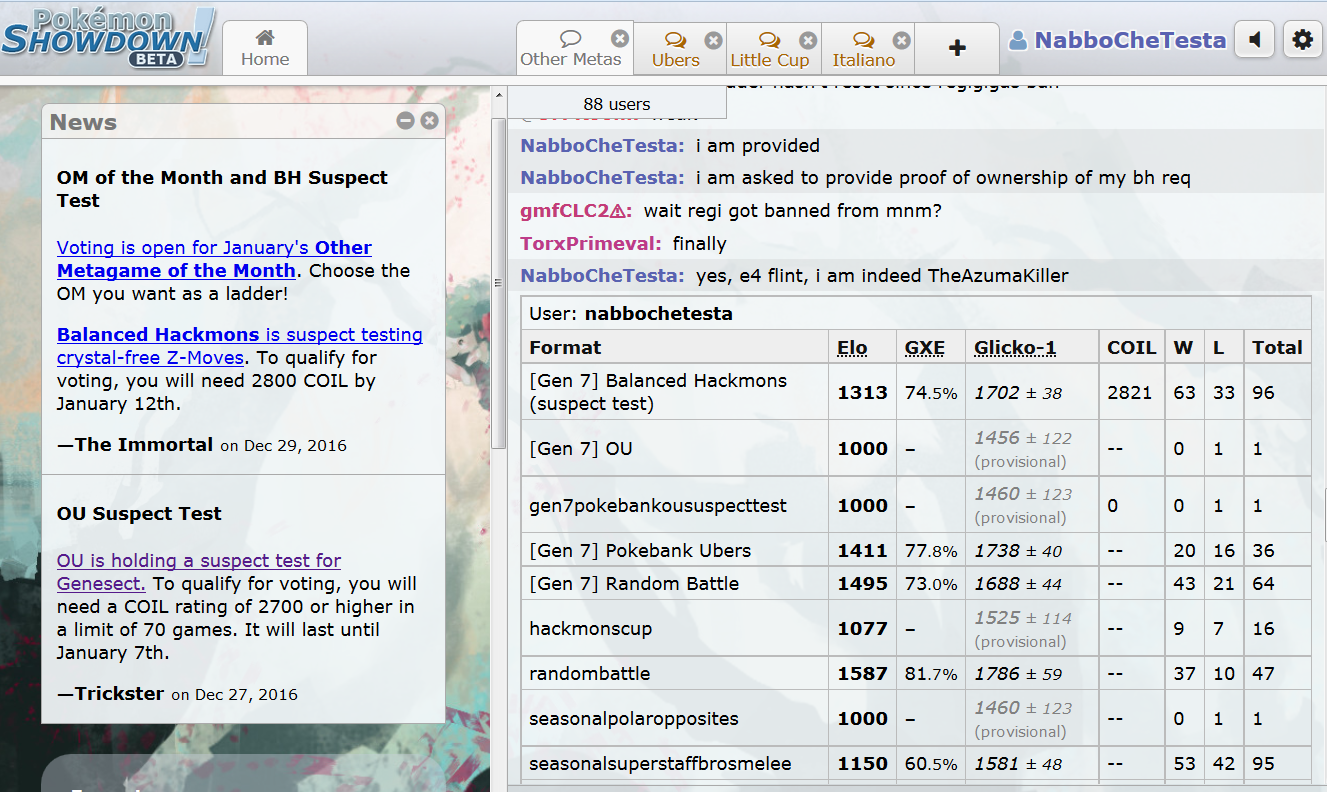Expand the 88 users list
1327x792 pixels.
tap(616, 104)
